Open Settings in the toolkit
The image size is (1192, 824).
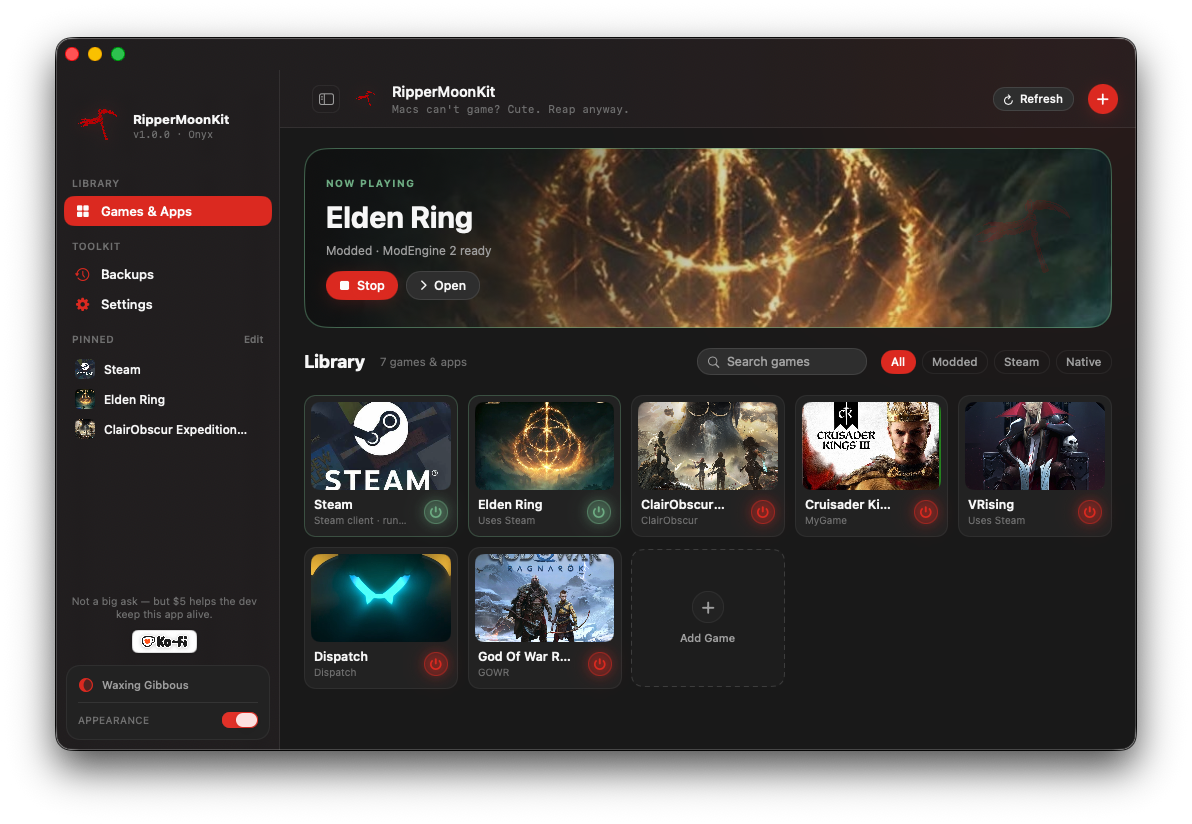click(x=167, y=304)
